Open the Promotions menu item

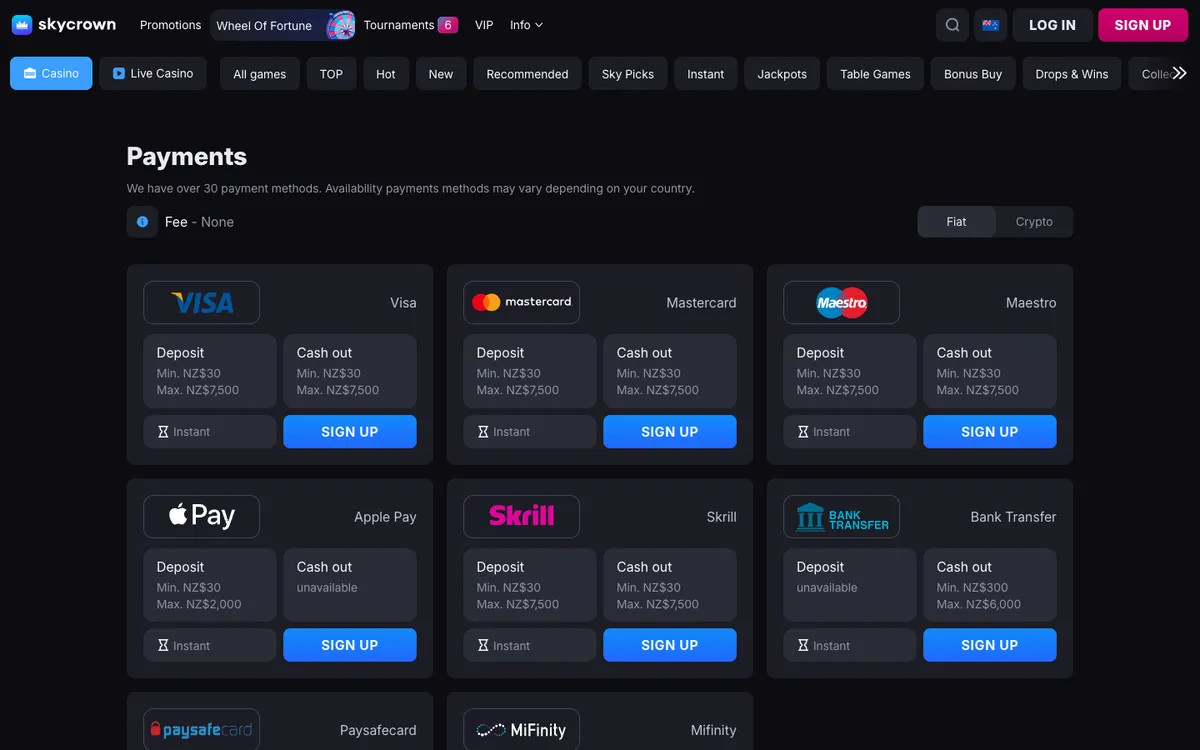coord(170,25)
